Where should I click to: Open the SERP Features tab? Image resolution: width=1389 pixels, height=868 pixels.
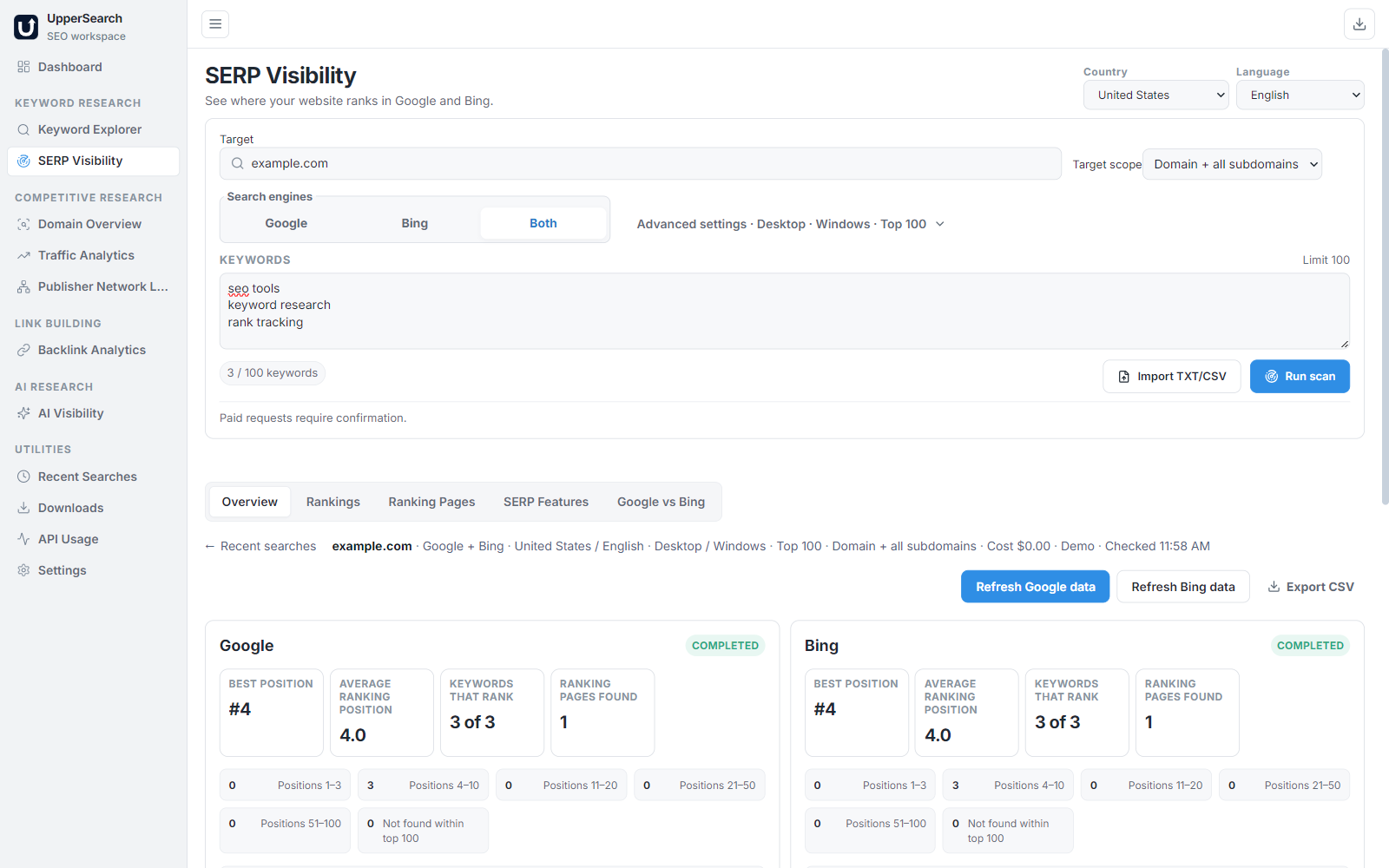tap(546, 502)
